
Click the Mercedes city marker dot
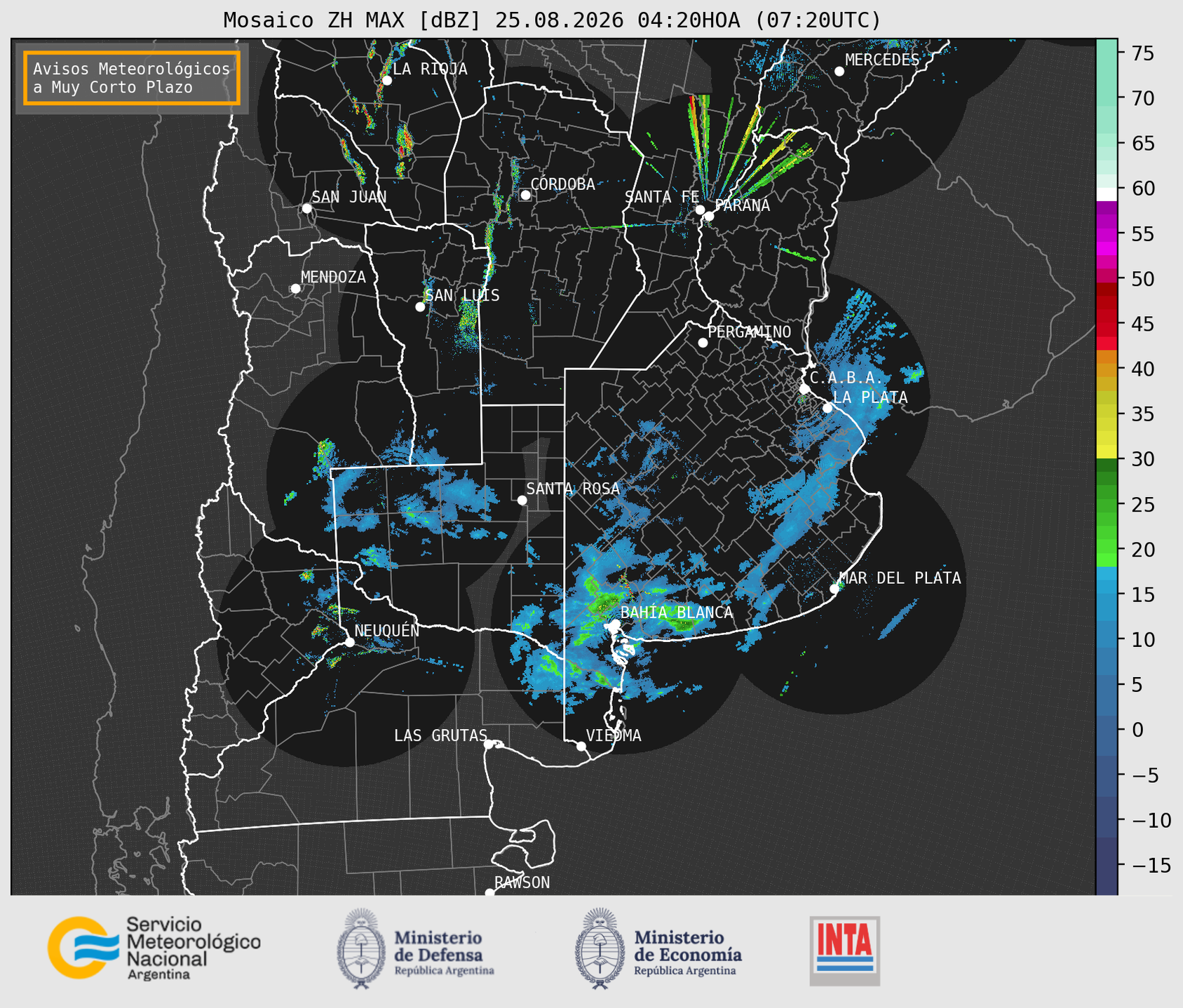(x=839, y=71)
